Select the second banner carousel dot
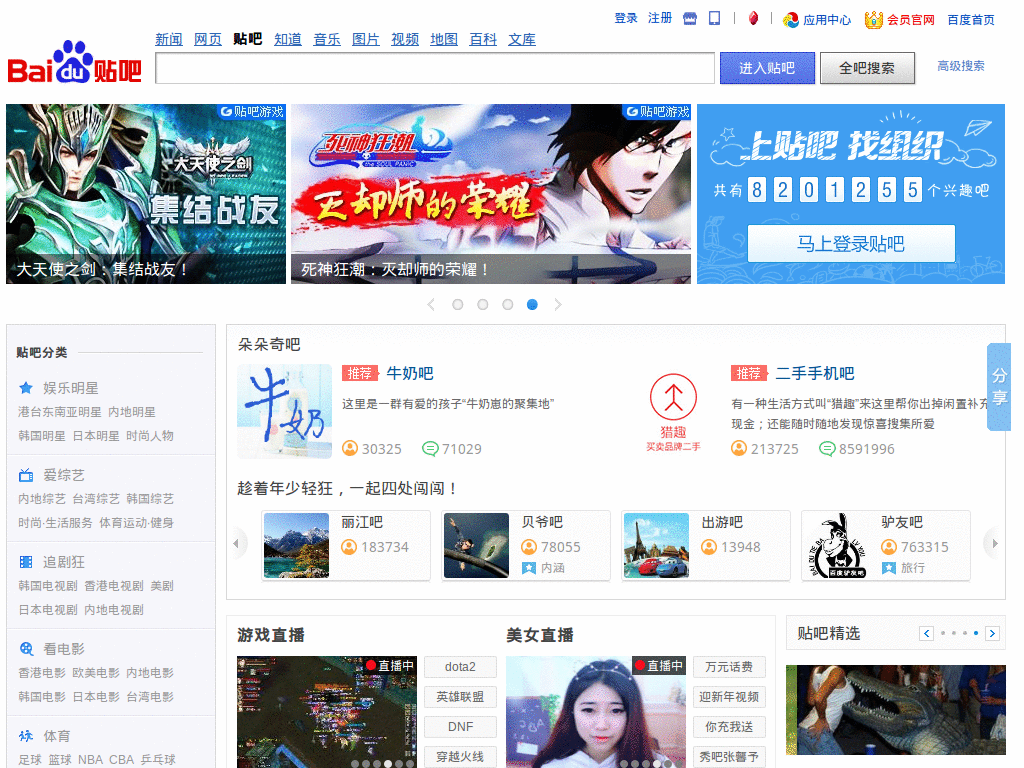The width and height of the screenshot is (1024, 768). pos(483,304)
